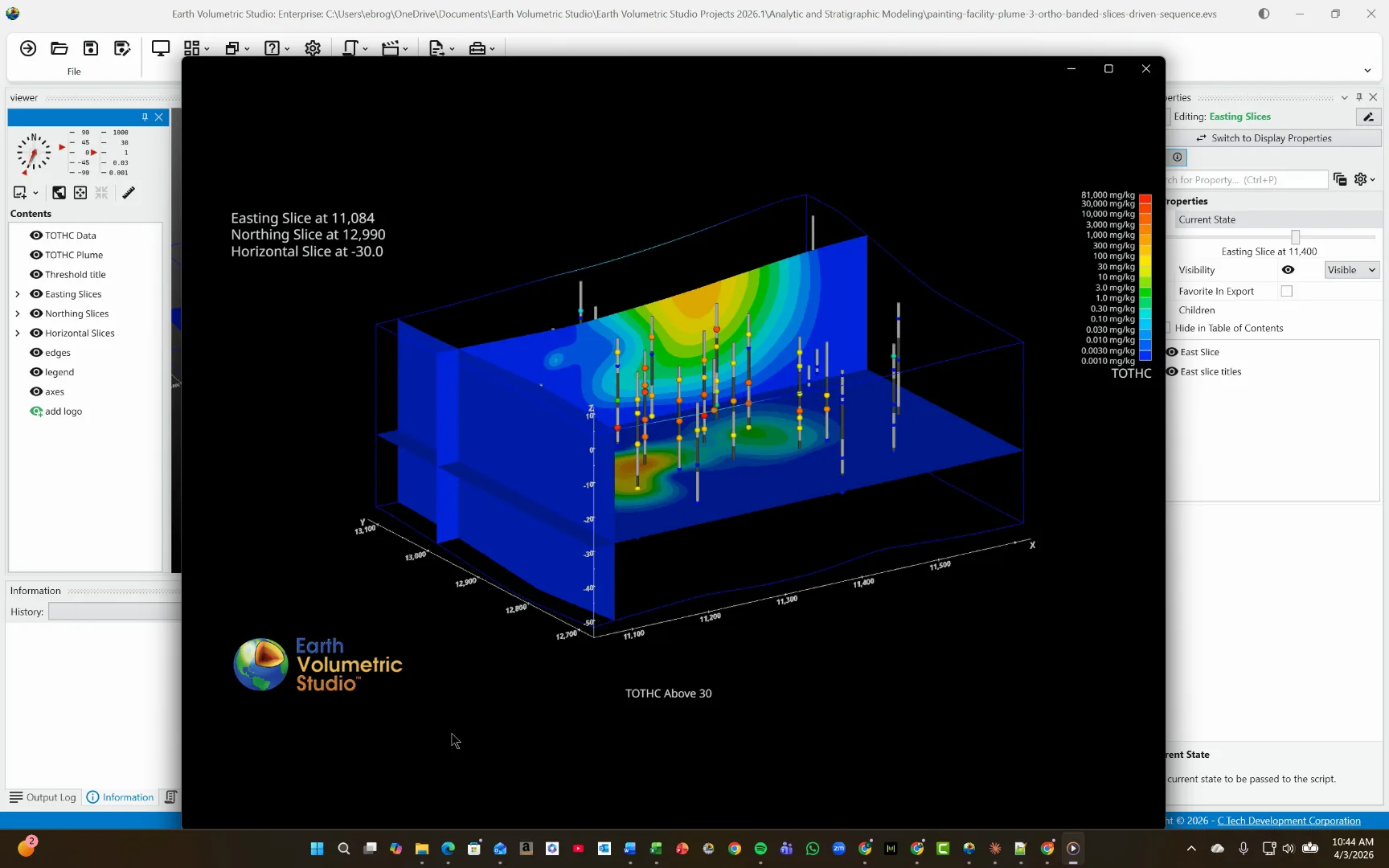Click the Search for Property input field

[x=1247, y=180]
